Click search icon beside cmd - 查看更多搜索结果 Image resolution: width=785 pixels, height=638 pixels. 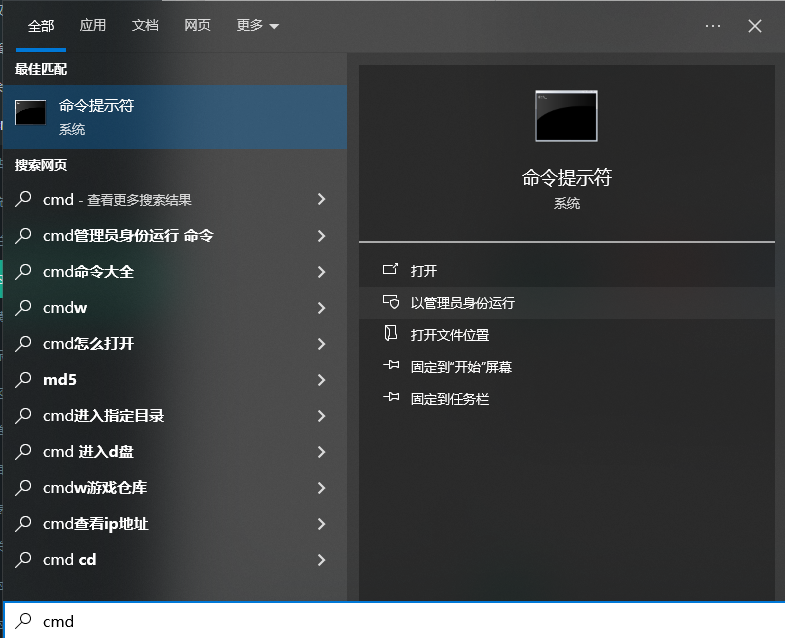pos(23,199)
